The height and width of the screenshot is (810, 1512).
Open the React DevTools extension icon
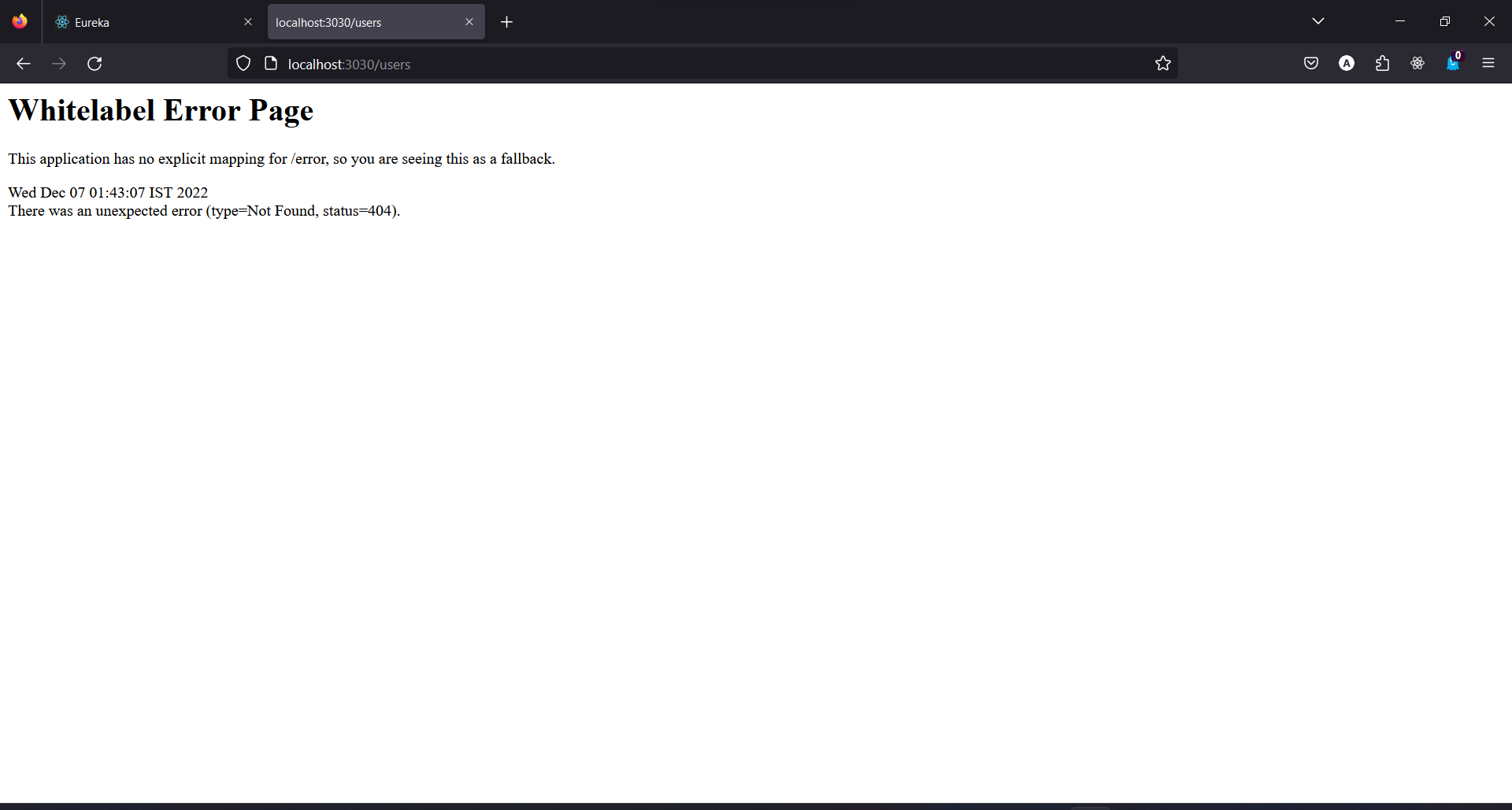(1417, 64)
